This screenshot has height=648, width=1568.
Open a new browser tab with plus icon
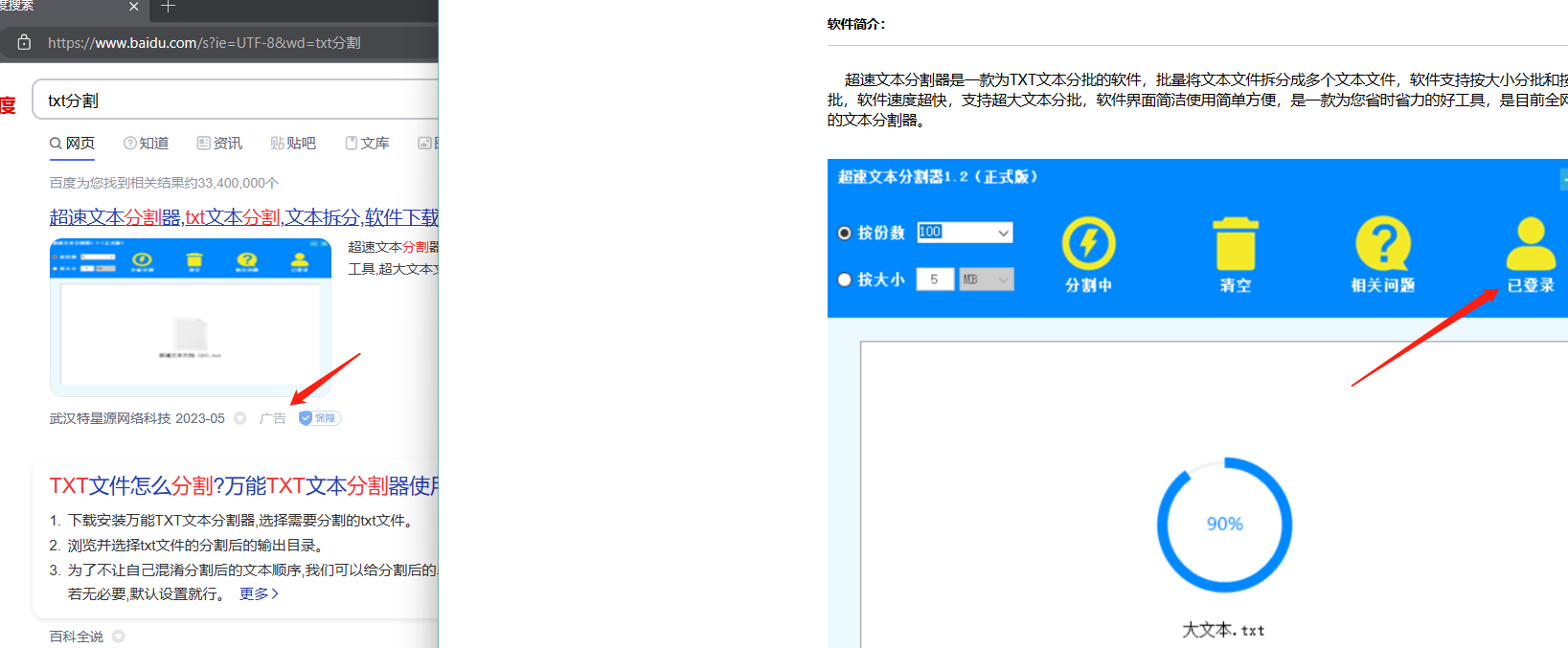(169, 7)
